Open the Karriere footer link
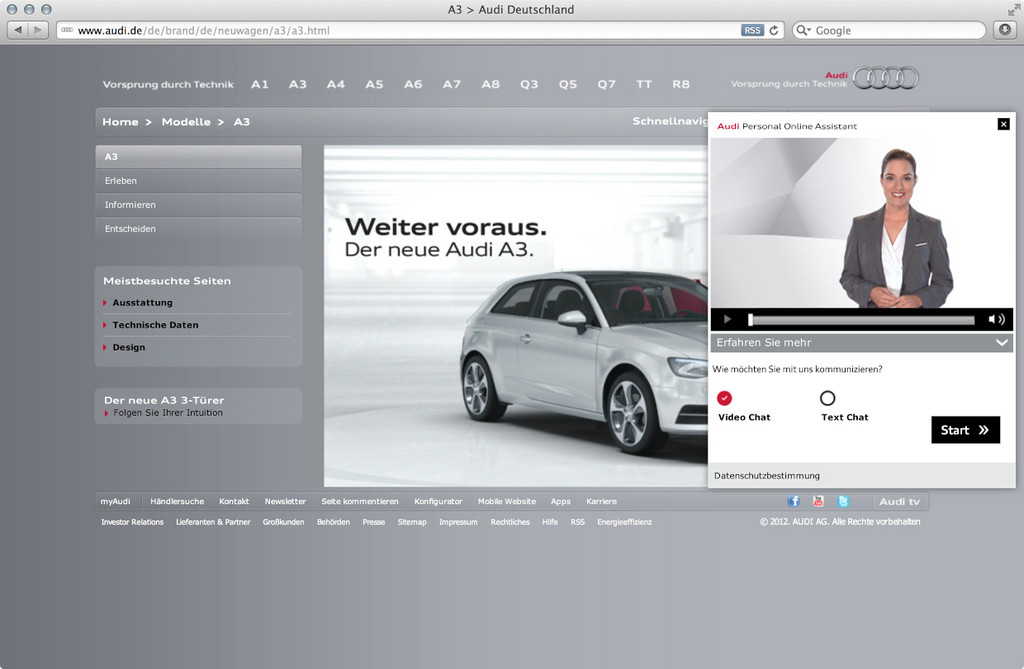The width and height of the screenshot is (1024, 669). [x=601, y=502]
